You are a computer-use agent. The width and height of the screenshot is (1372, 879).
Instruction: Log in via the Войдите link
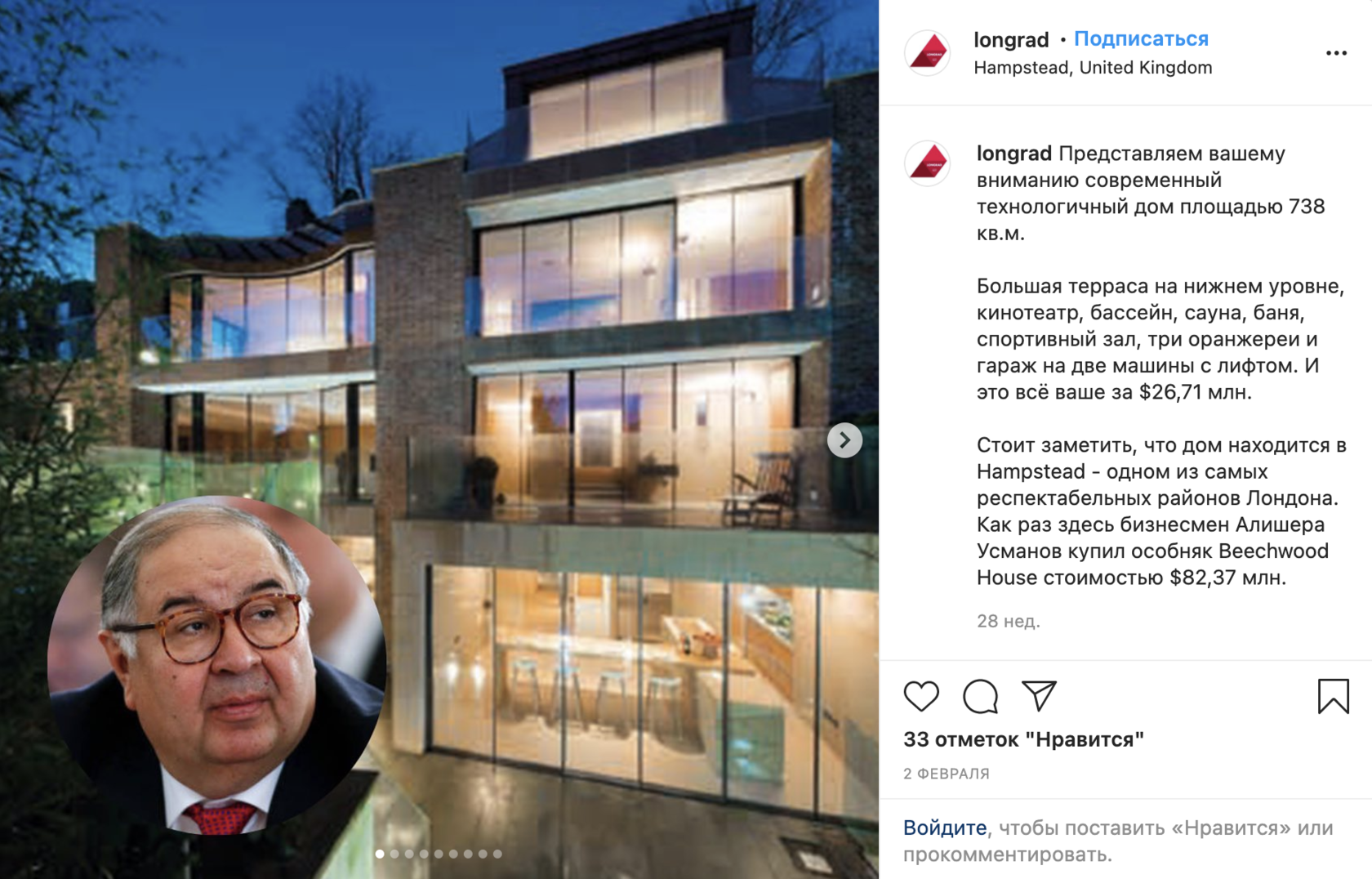(945, 828)
